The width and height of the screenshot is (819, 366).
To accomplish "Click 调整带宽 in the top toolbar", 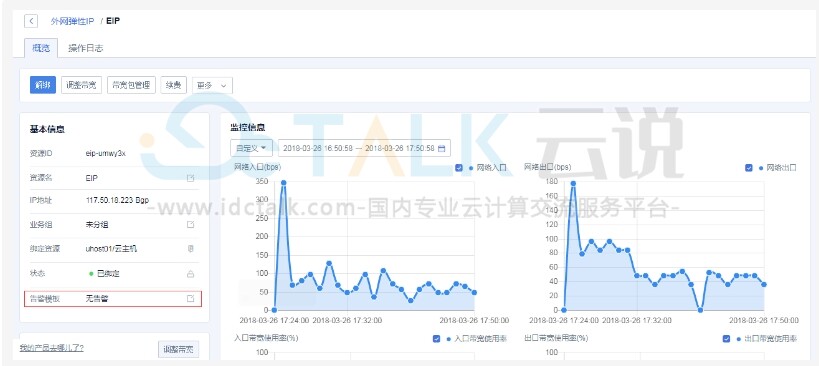I will click(81, 85).
